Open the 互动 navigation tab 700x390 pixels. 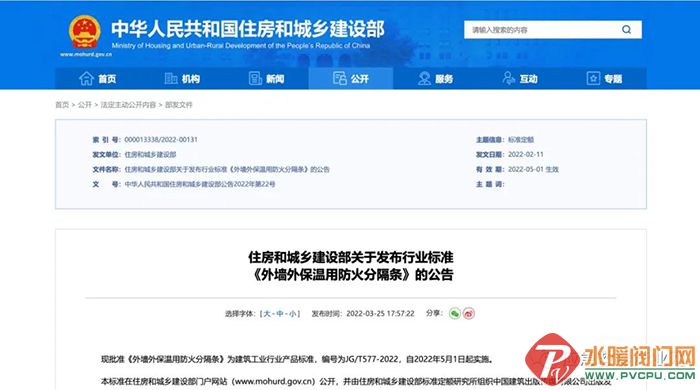(x=520, y=79)
